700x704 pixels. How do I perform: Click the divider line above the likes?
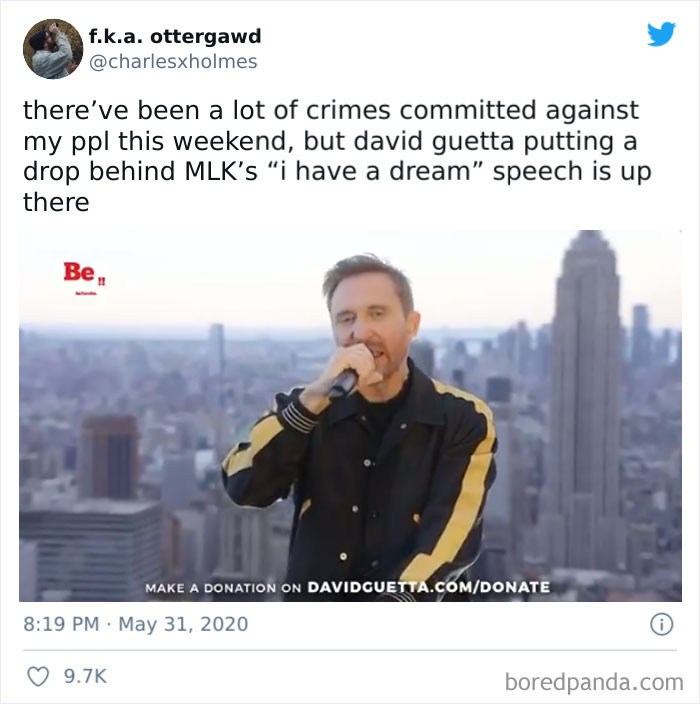coord(349,650)
